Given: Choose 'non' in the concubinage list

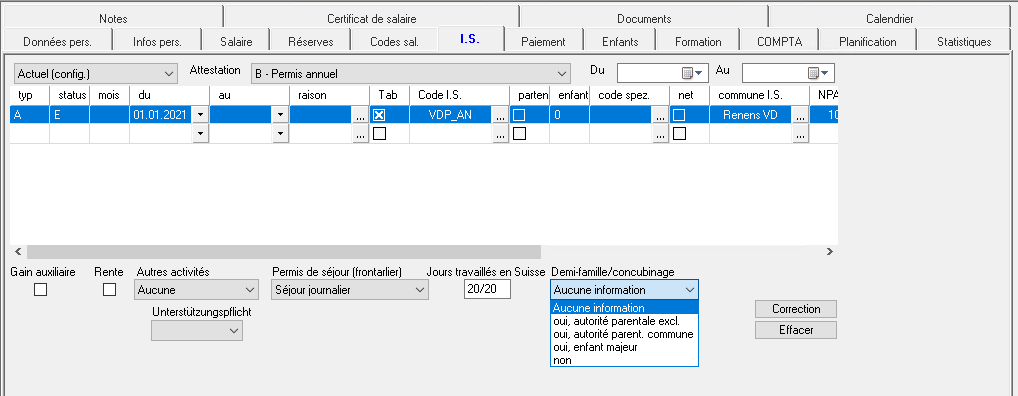Looking at the screenshot, I should click(624, 360).
